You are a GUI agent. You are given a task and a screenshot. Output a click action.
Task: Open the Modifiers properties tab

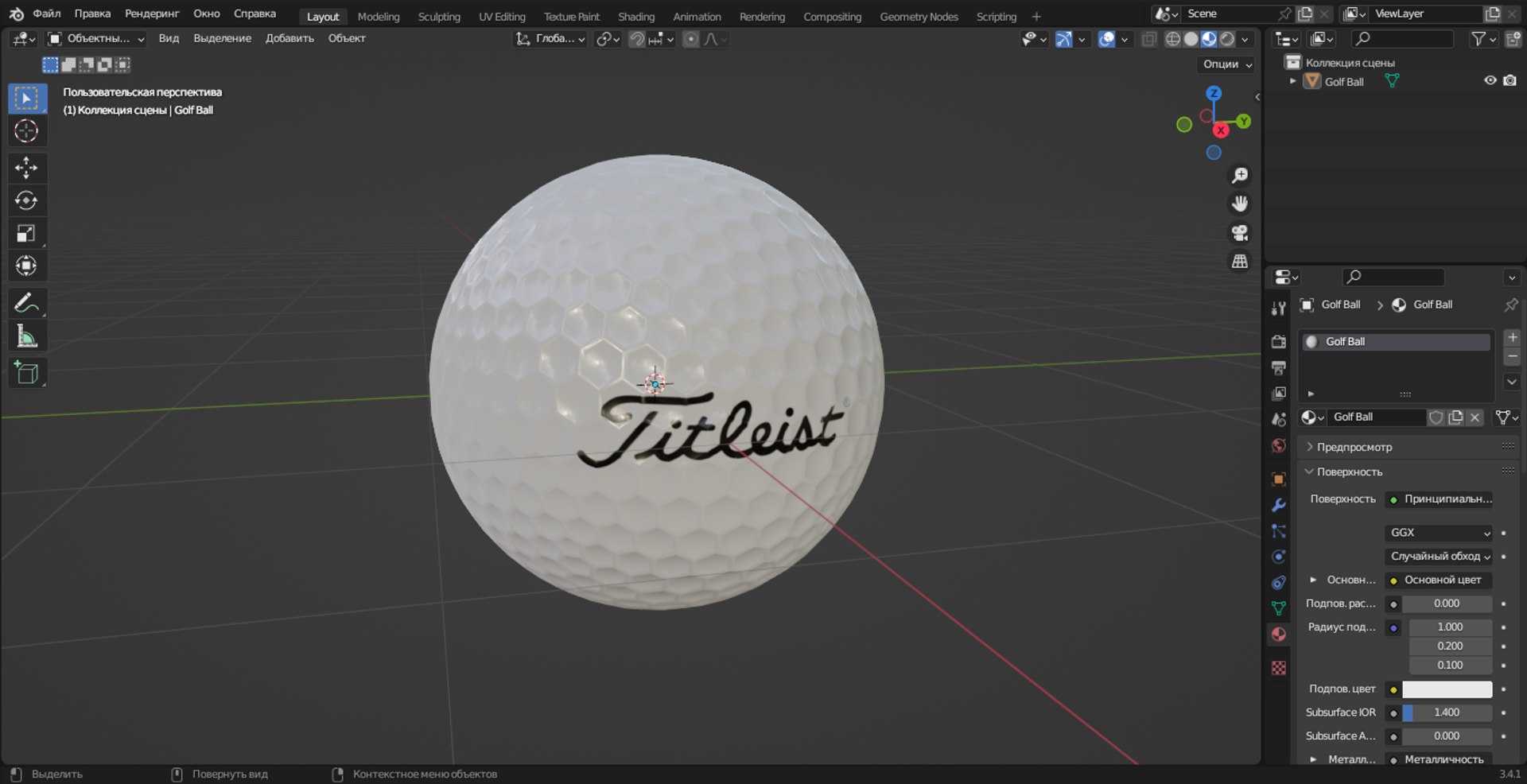click(x=1279, y=505)
